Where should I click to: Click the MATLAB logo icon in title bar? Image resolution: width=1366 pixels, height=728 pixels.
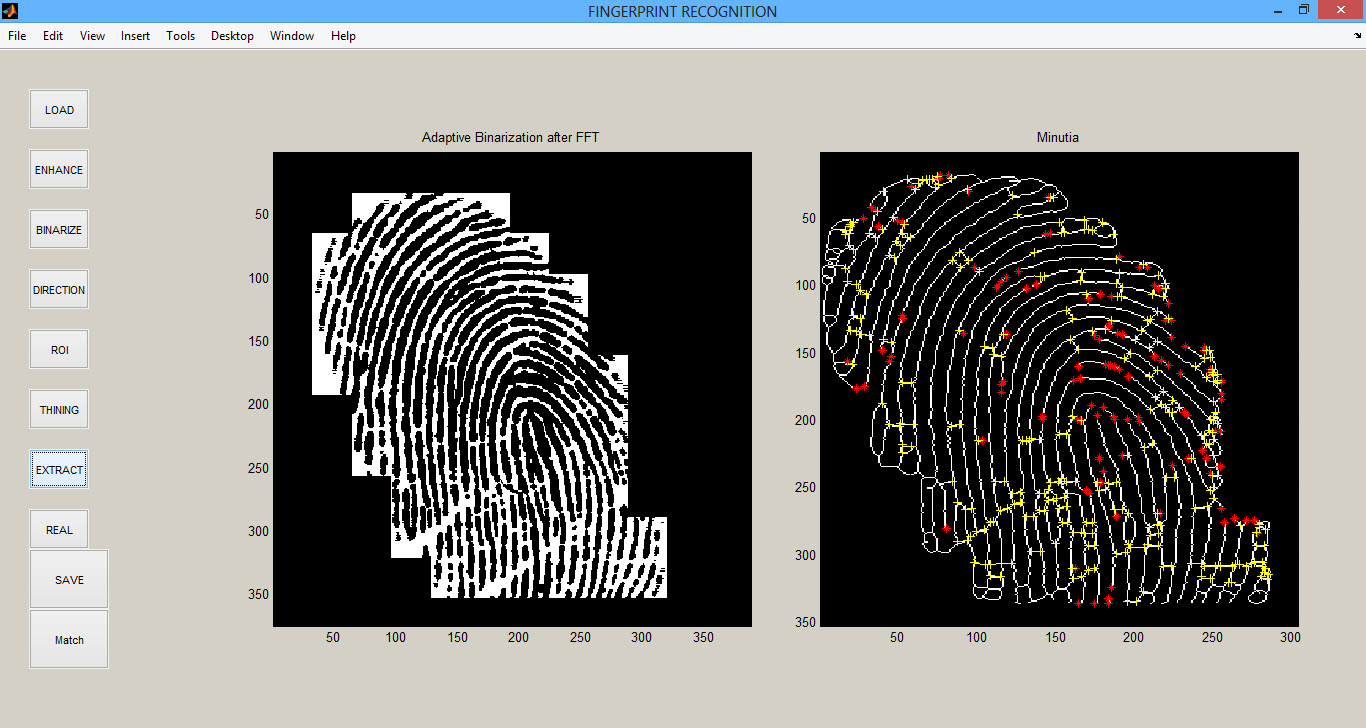(x=10, y=11)
